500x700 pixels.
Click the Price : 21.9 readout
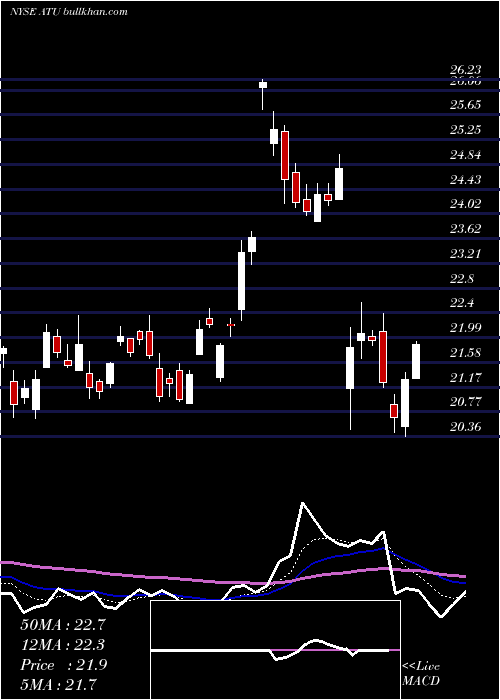point(63,665)
